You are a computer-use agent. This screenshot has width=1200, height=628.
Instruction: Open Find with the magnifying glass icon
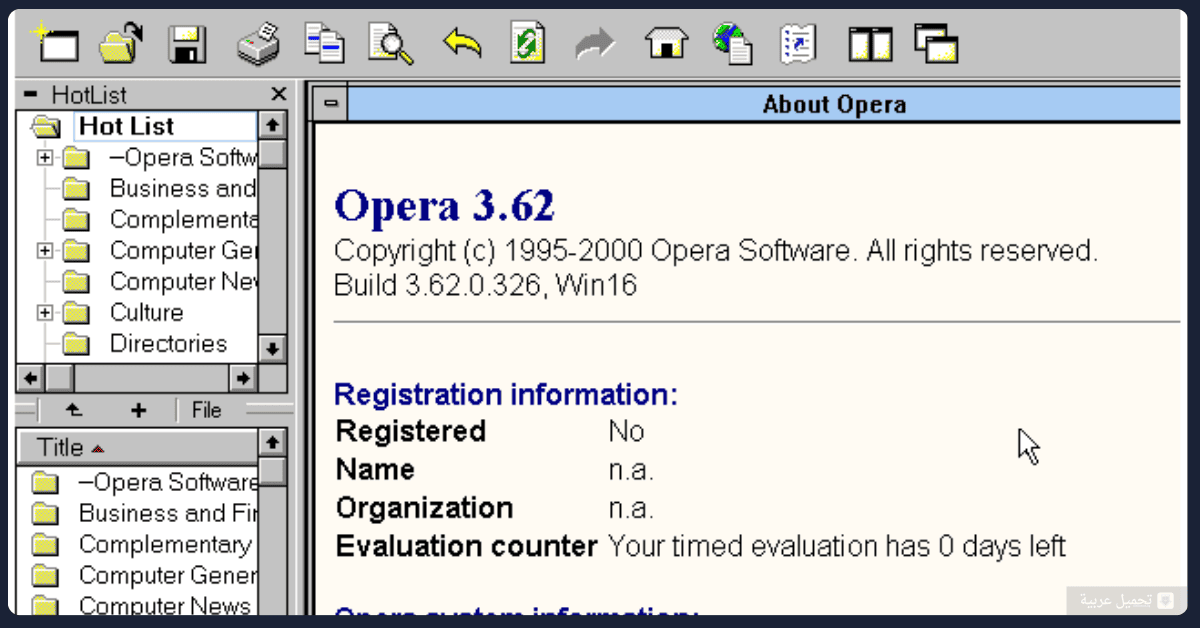coord(391,45)
